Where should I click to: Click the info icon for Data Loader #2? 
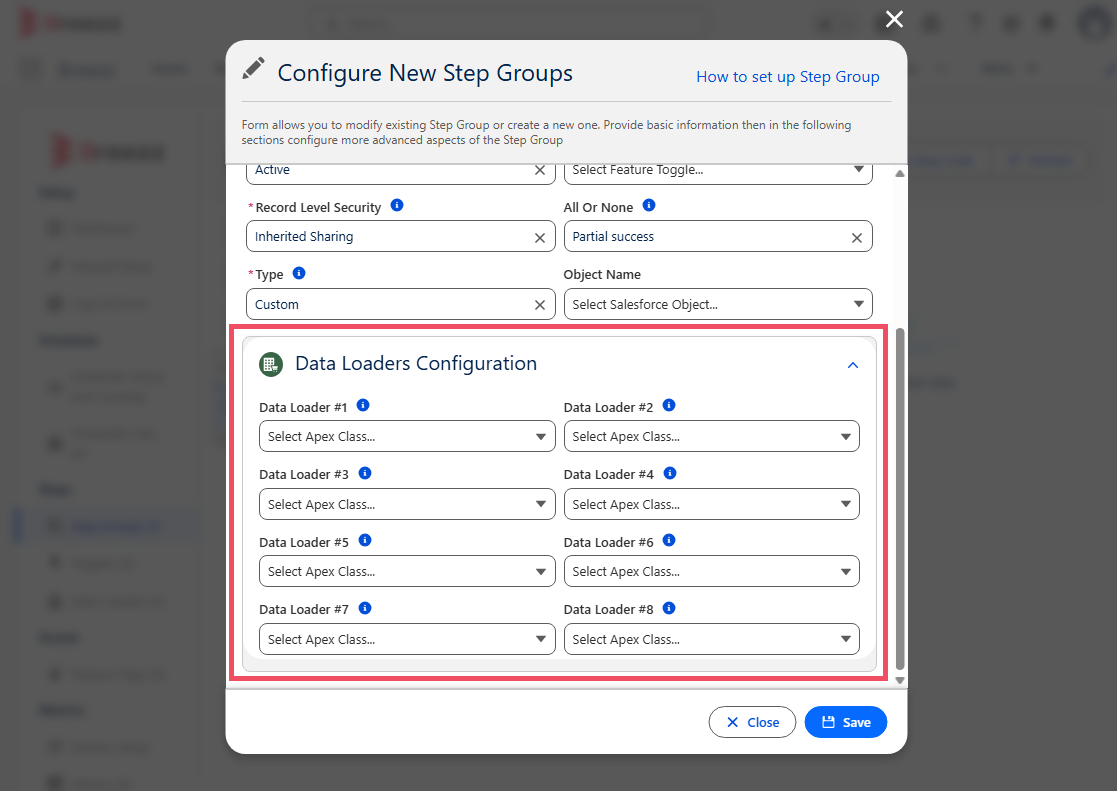pyautogui.click(x=669, y=405)
